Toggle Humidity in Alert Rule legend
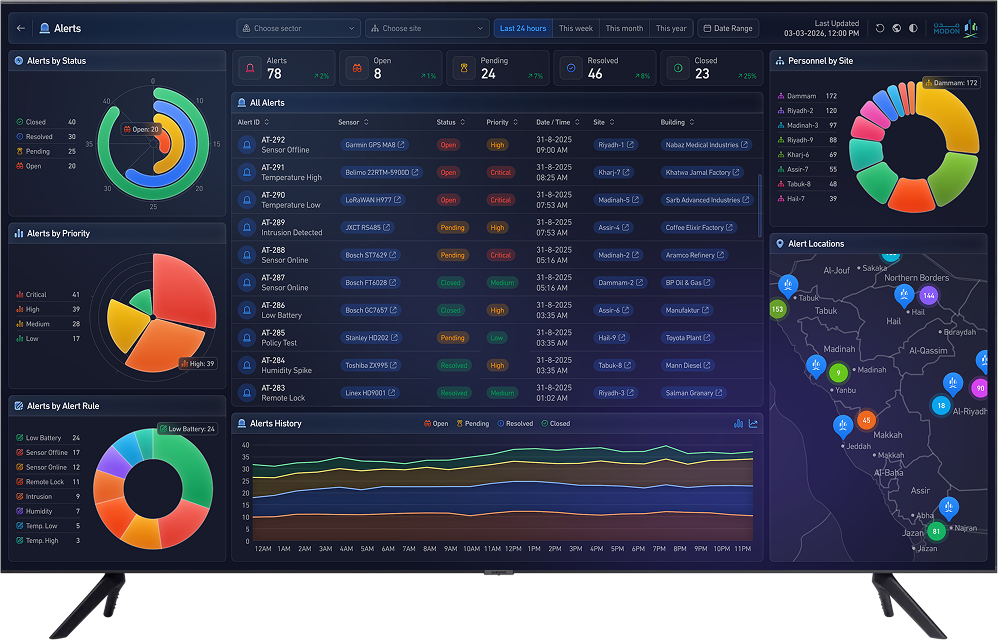Screen dimensions: 998x640 pyautogui.click(x=48, y=511)
